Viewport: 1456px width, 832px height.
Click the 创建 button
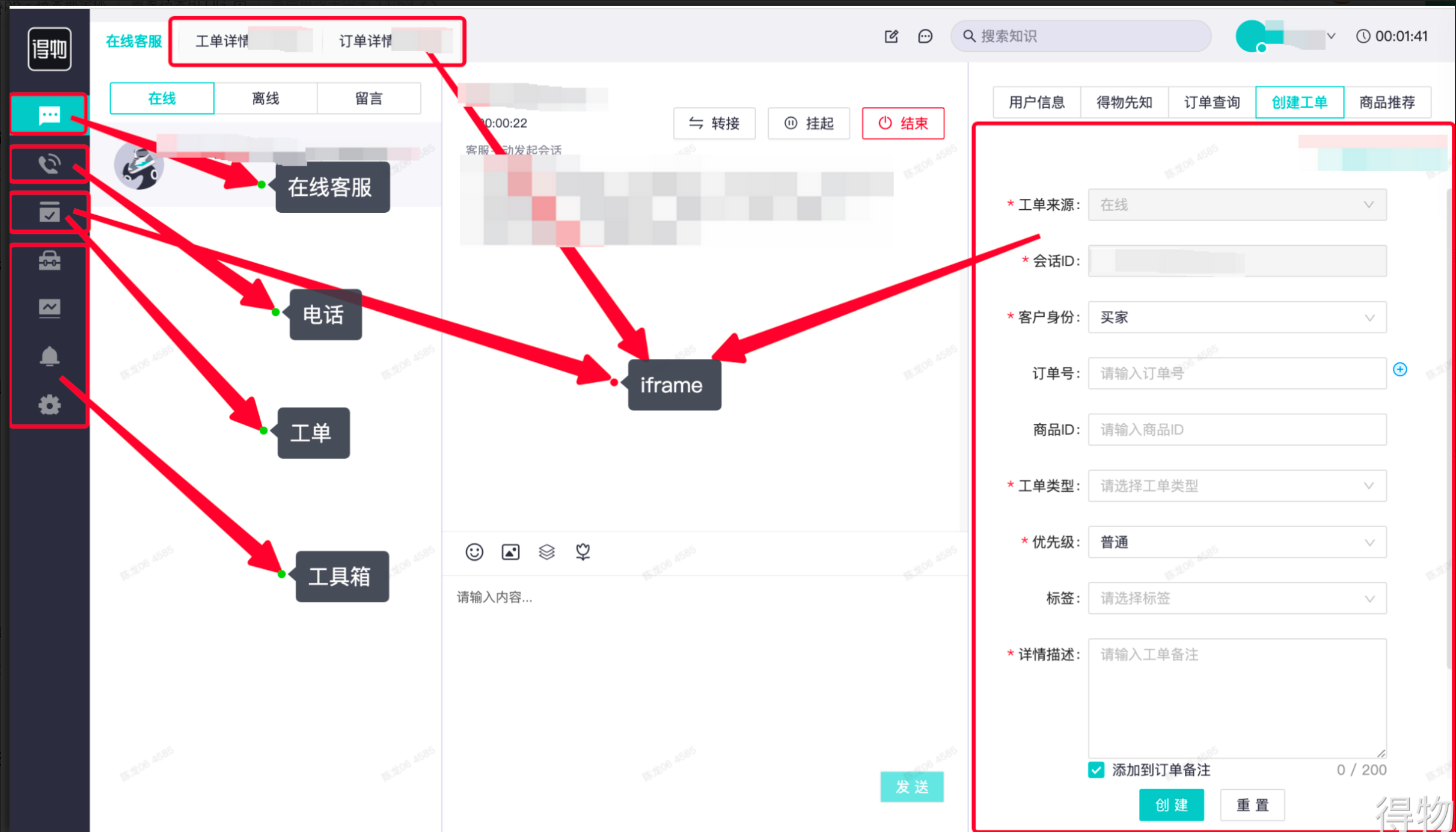pos(1170,804)
